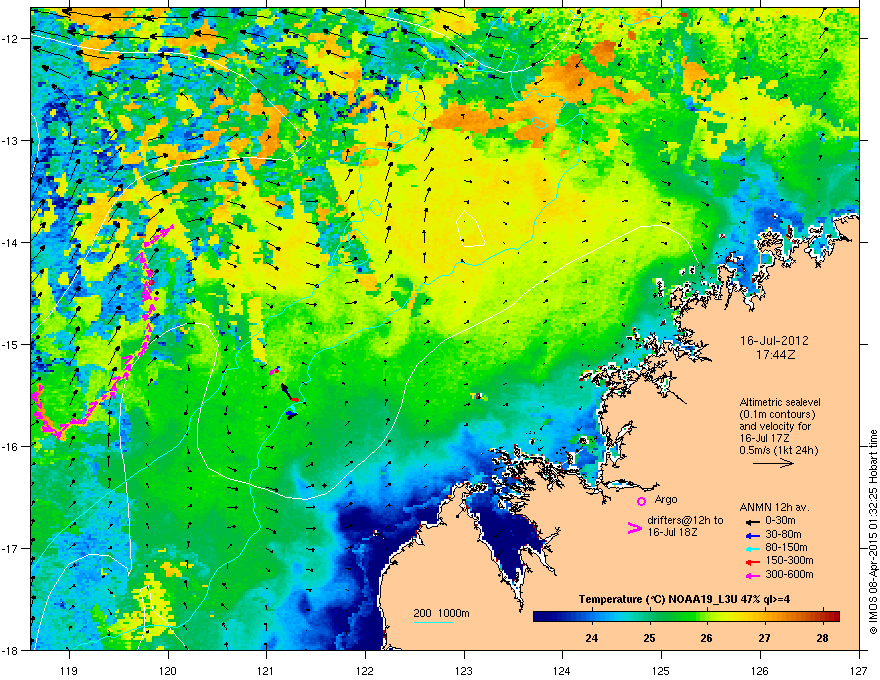Click the magenta Argo circle legend symbol
The image size is (880, 680).
641,501
